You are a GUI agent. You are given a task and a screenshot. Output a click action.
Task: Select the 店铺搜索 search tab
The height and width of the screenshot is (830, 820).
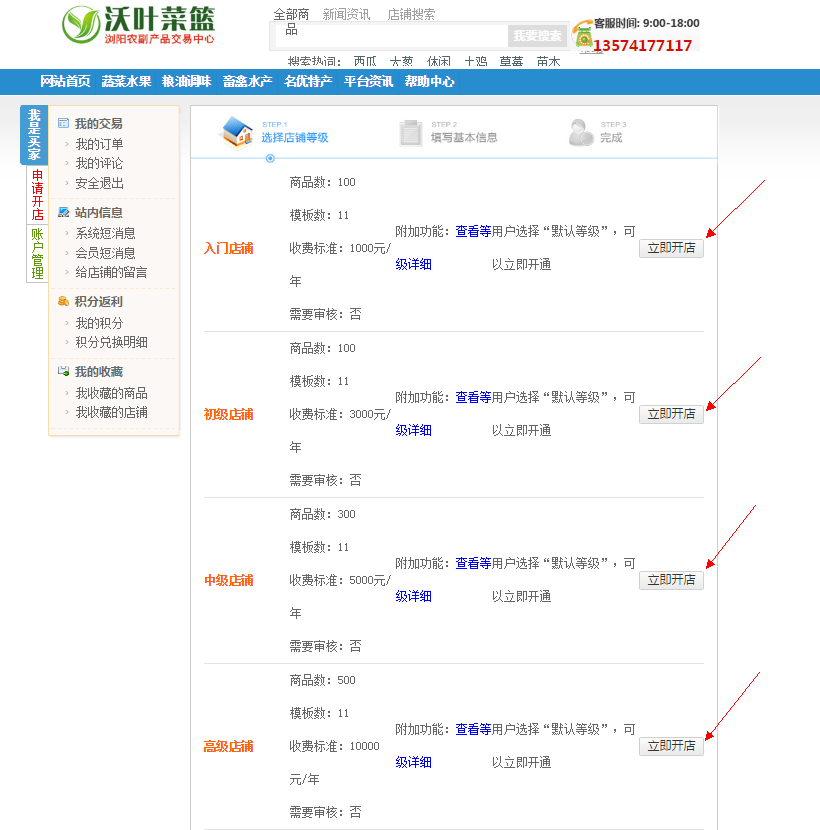tap(411, 15)
